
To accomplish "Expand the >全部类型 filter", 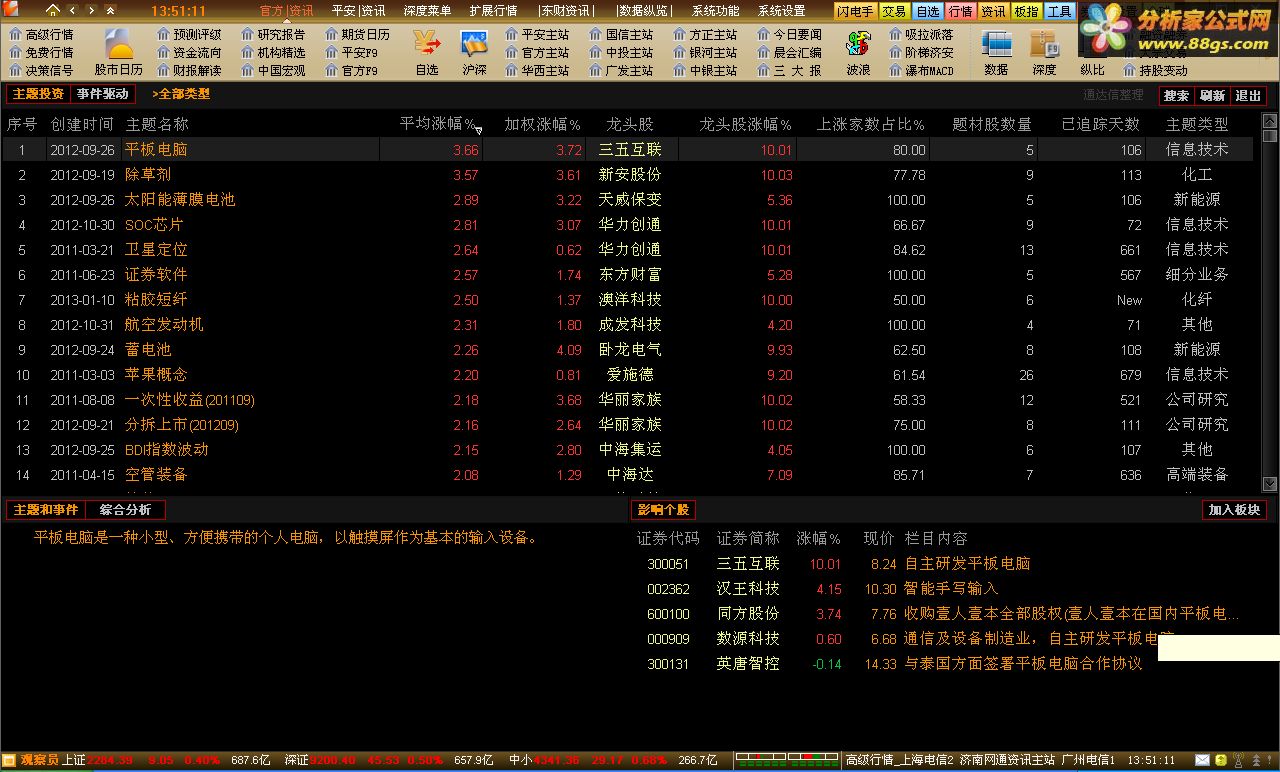I will coord(181,94).
